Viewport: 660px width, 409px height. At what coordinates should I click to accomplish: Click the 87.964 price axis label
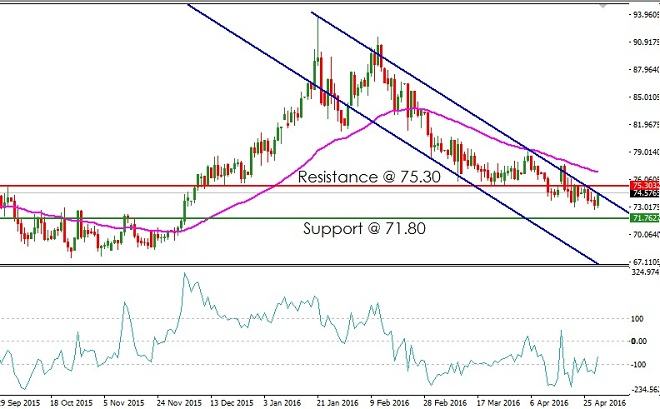pos(646,69)
